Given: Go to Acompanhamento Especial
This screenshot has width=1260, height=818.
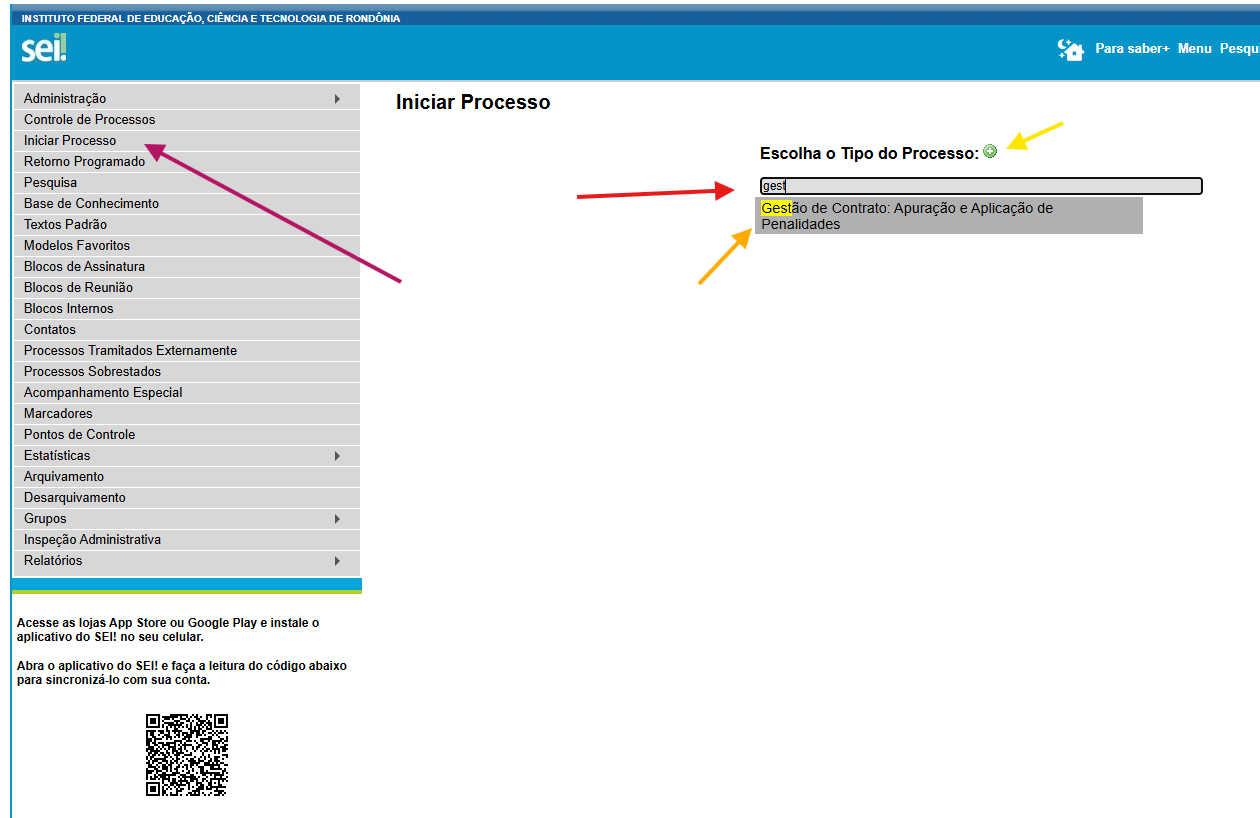Looking at the screenshot, I should coord(103,393).
